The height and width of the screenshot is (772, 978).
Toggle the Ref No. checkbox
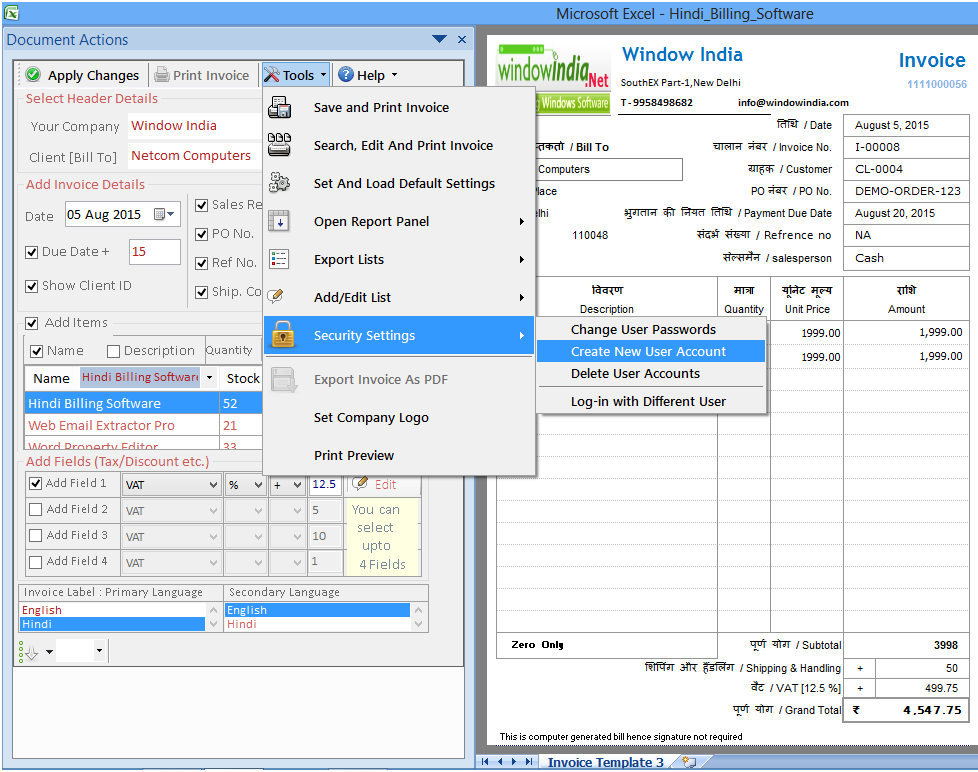click(201, 263)
